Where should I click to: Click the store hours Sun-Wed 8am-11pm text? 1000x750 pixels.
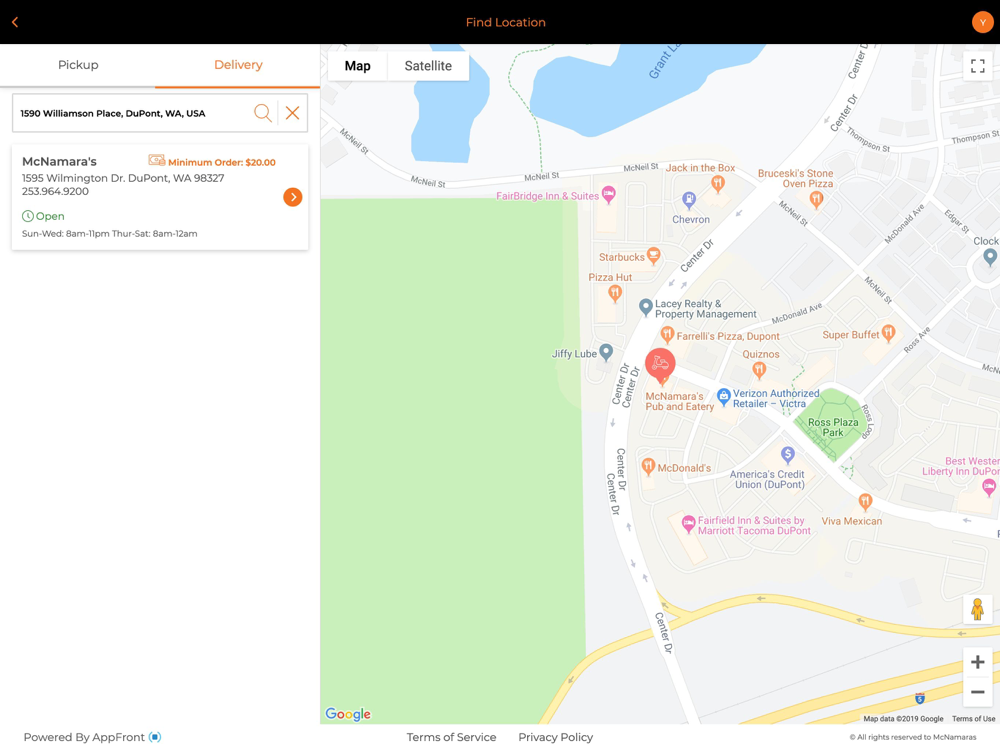tap(110, 233)
